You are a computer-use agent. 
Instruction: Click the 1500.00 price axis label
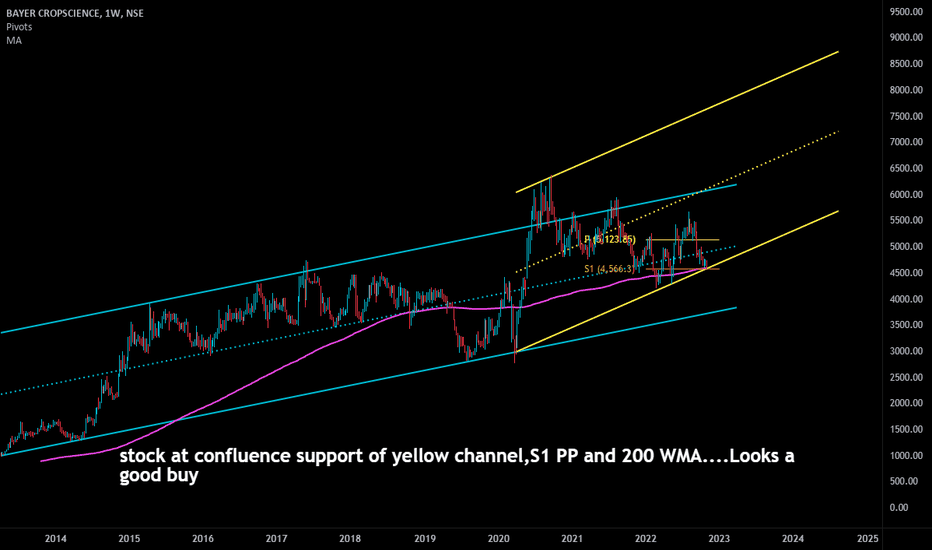click(x=906, y=429)
